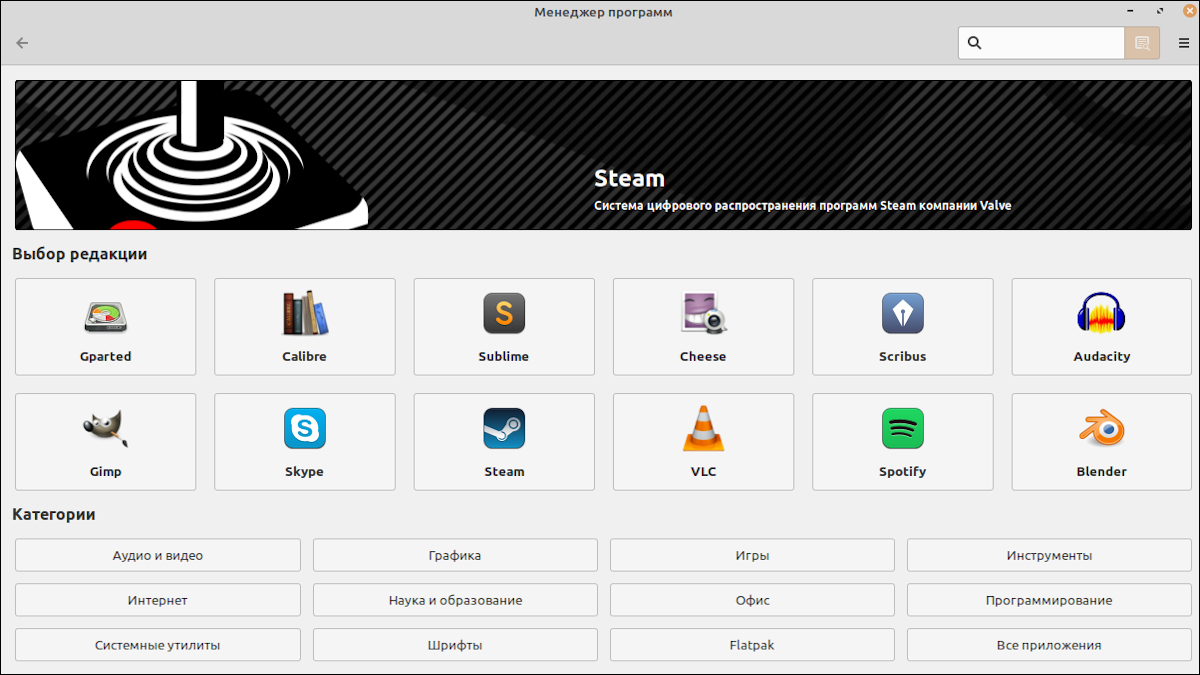This screenshot has height=675, width=1200.
Task: Open the Steam featured banner
Action: click(x=600, y=154)
